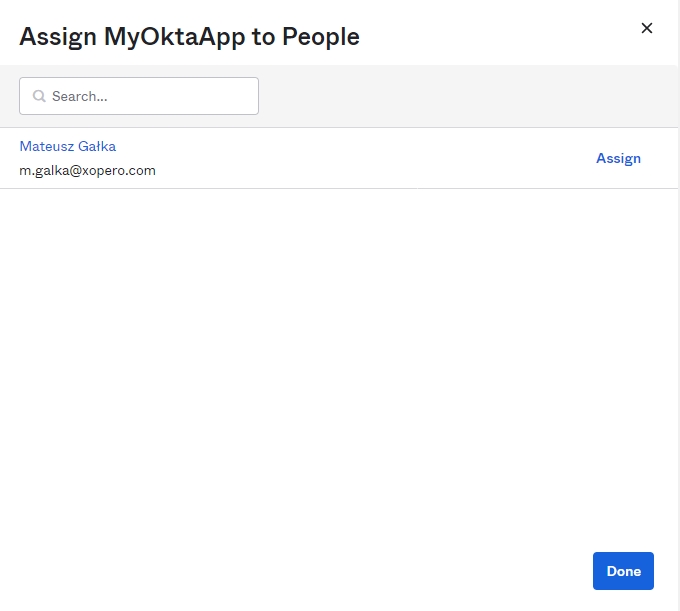
Task: Assign MyOktaApp to Mateusz Gałka
Action: pyautogui.click(x=618, y=158)
